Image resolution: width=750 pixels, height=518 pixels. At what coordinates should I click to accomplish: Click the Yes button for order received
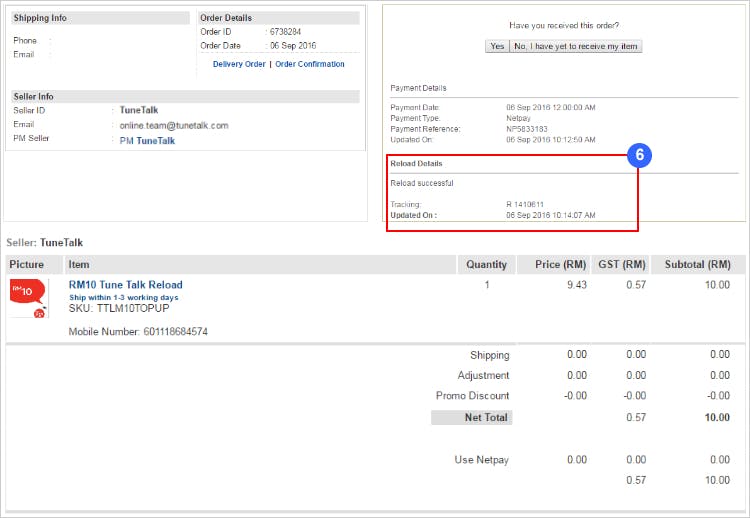coord(497,46)
